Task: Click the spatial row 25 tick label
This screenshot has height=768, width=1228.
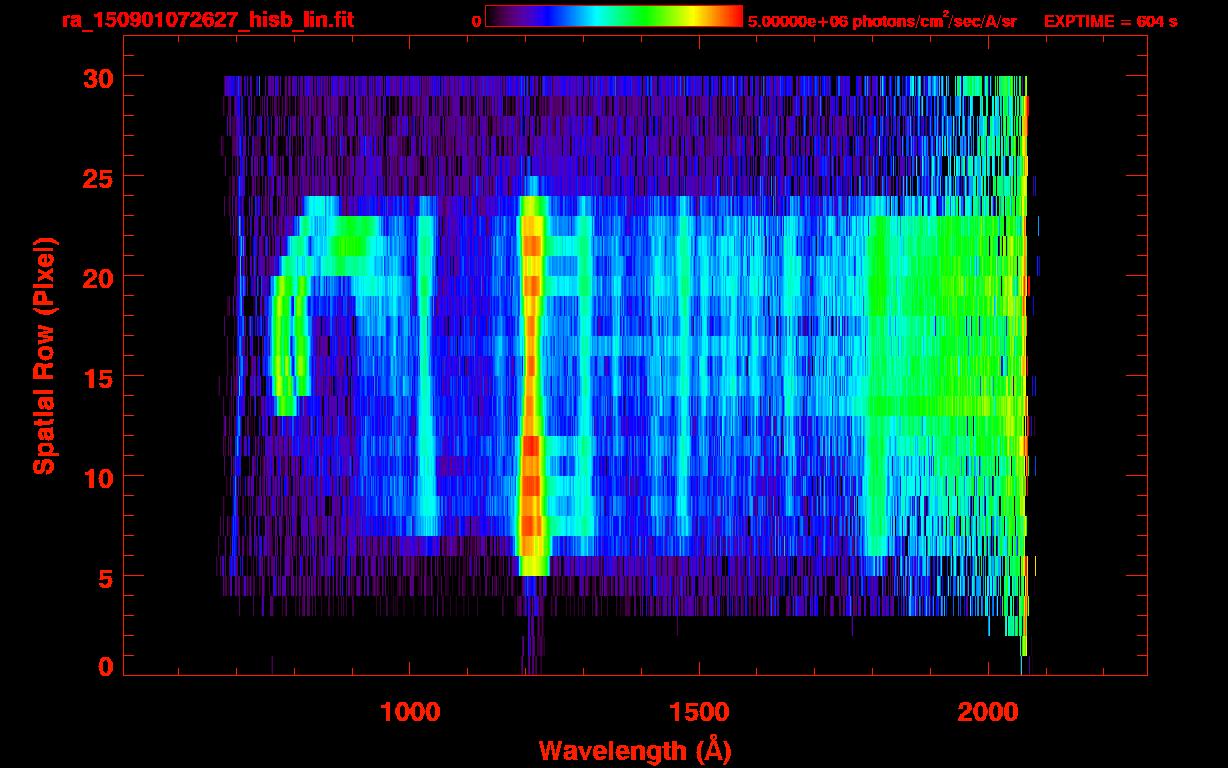Action: [96, 176]
